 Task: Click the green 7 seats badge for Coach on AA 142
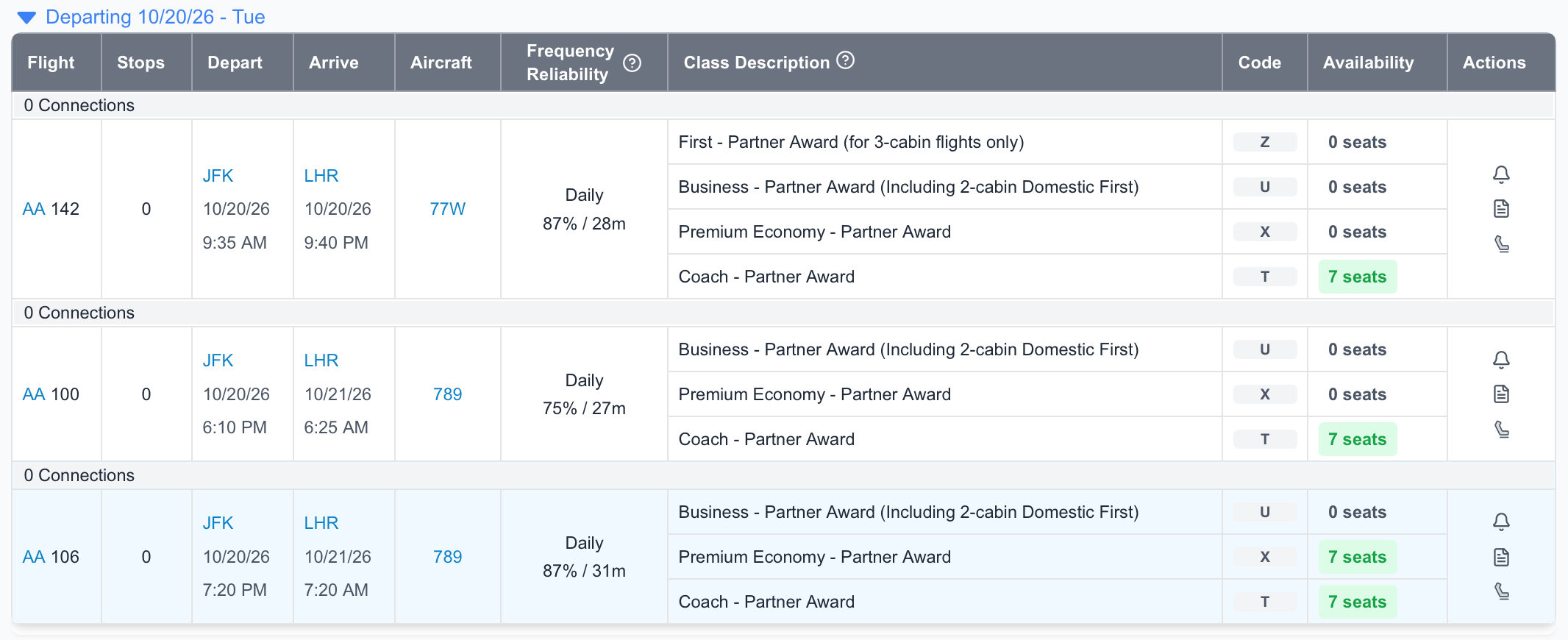[1357, 277]
